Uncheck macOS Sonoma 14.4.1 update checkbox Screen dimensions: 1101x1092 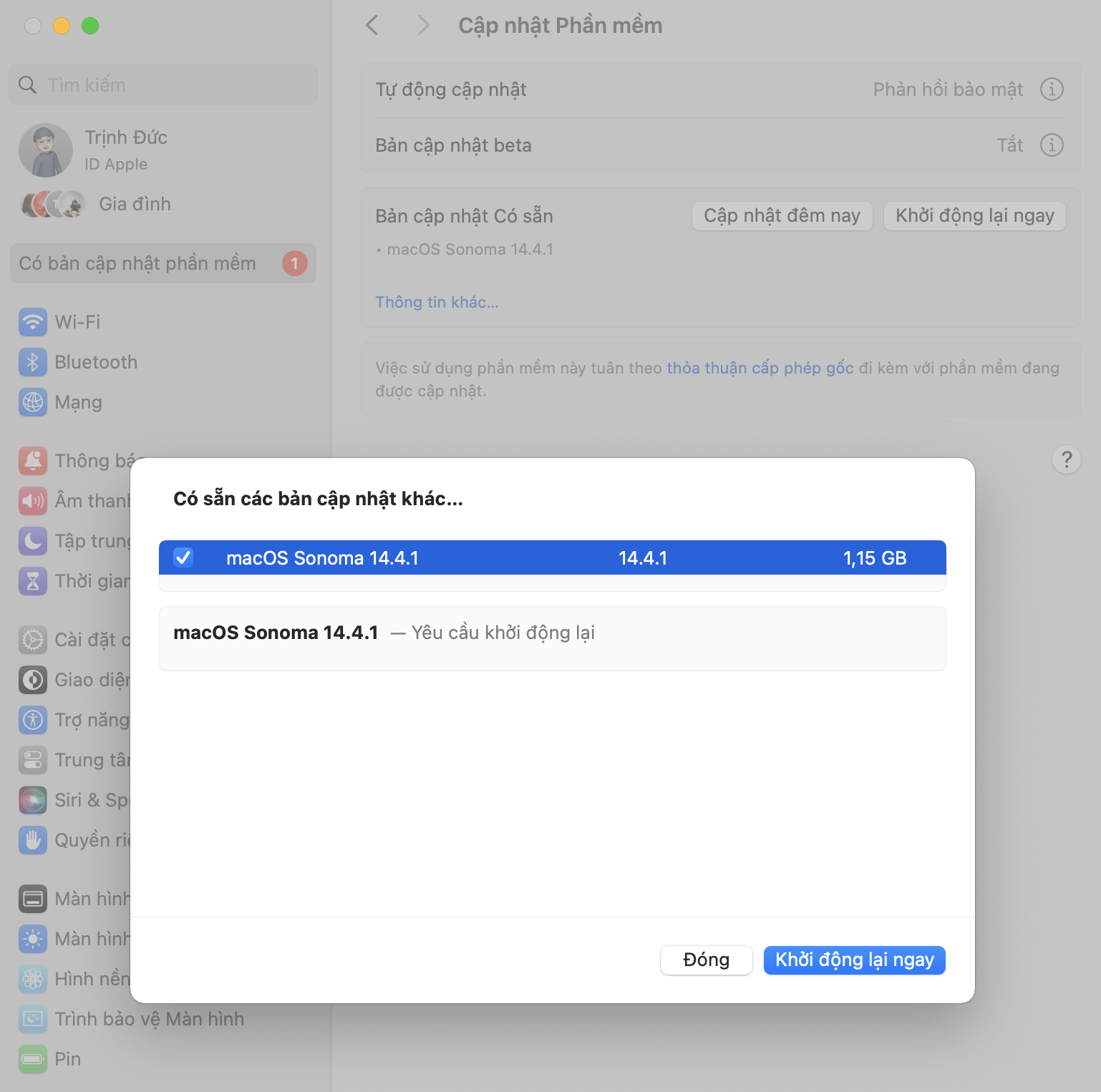point(183,557)
